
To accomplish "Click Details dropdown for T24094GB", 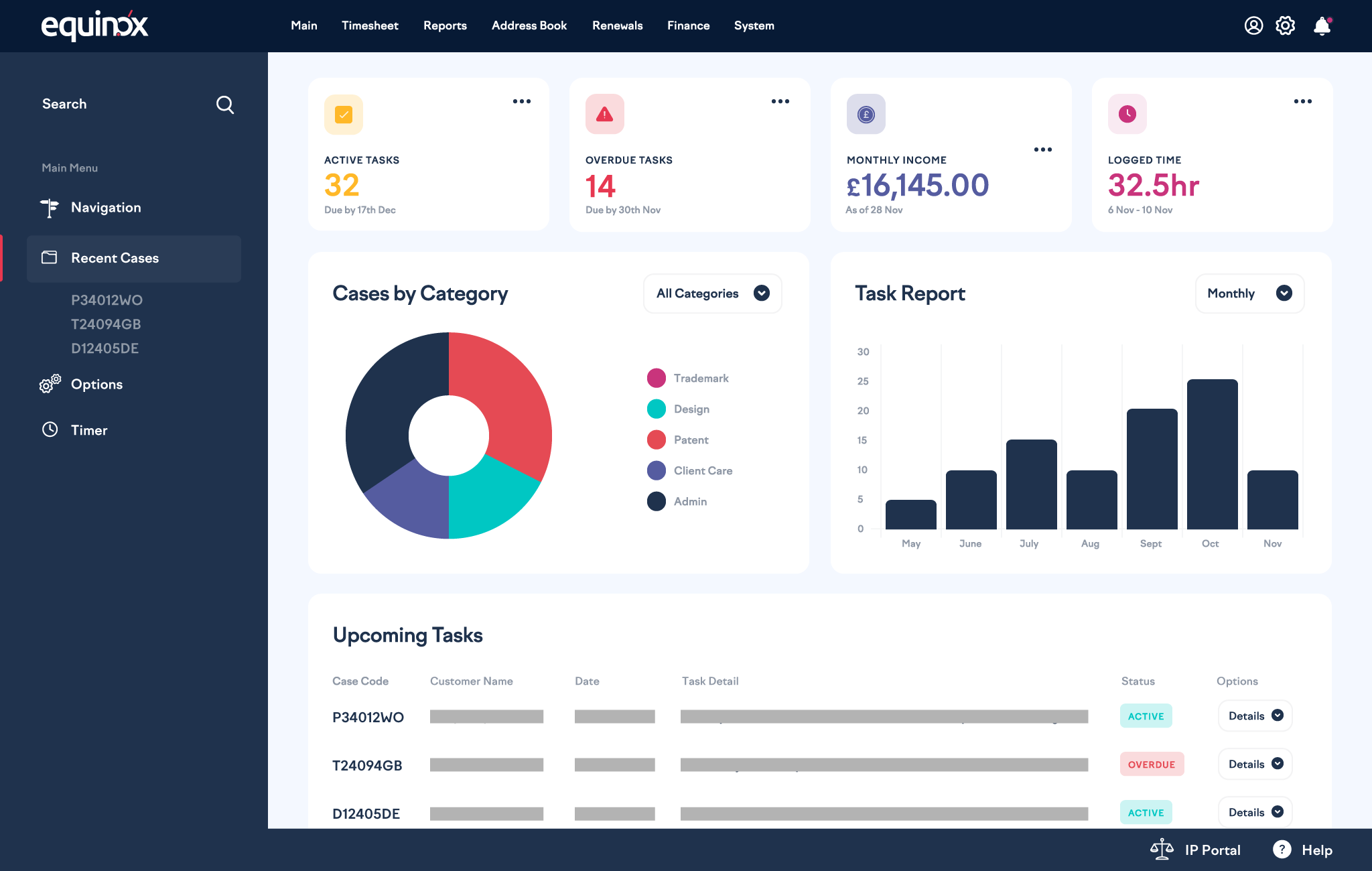I will (x=1254, y=764).
